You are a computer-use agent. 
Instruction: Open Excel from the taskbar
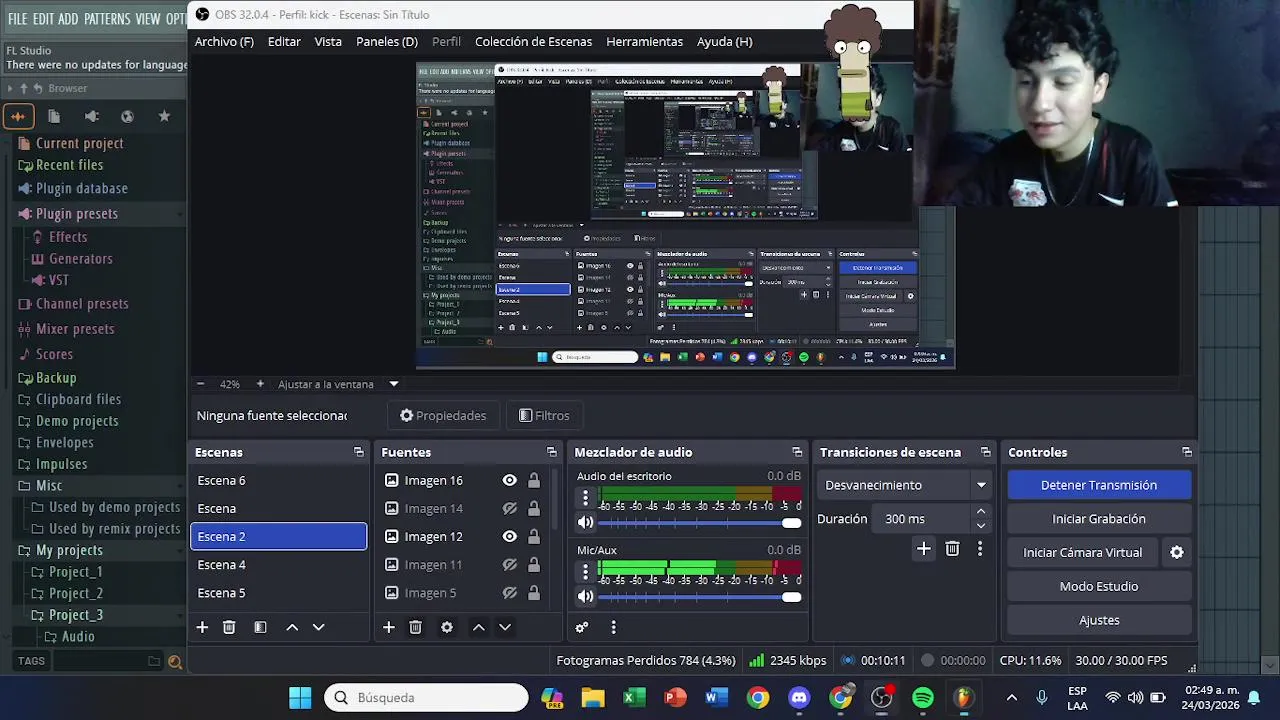coord(634,698)
